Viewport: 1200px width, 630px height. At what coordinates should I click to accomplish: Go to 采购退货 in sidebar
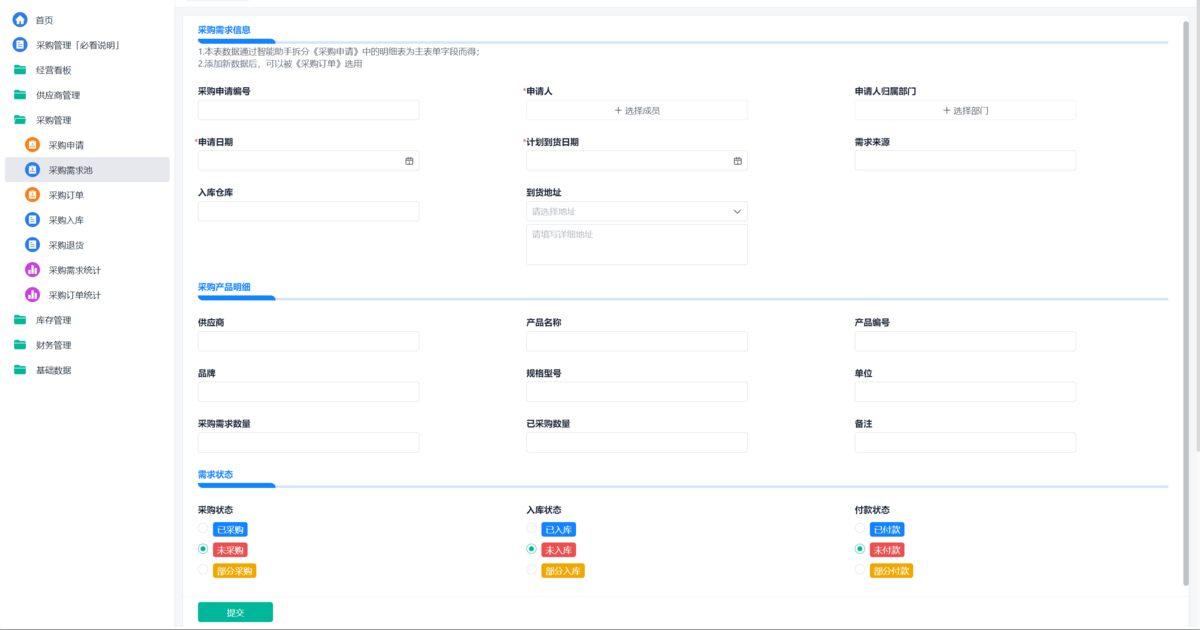tap(66, 245)
